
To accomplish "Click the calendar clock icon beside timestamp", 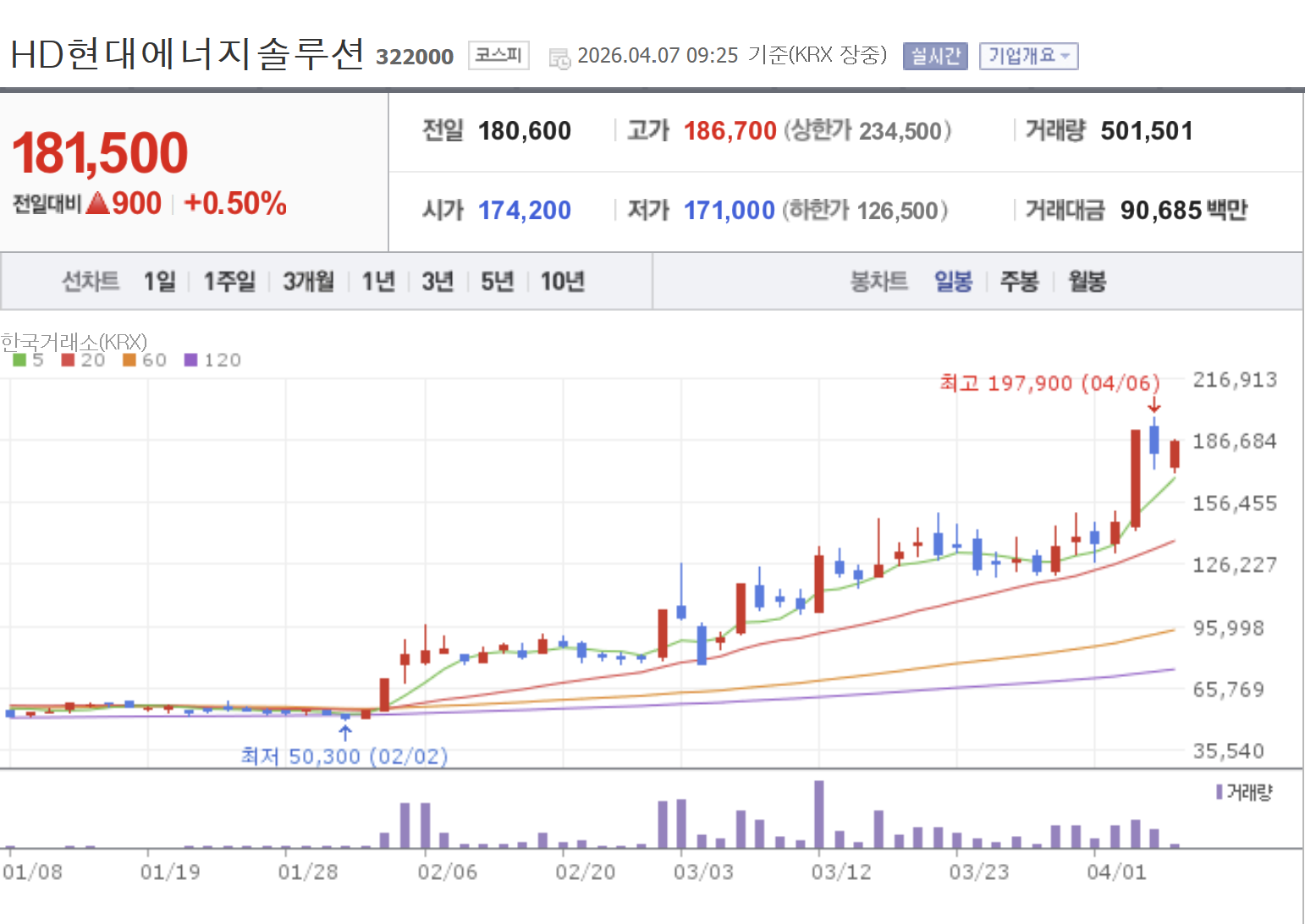I will [559, 58].
